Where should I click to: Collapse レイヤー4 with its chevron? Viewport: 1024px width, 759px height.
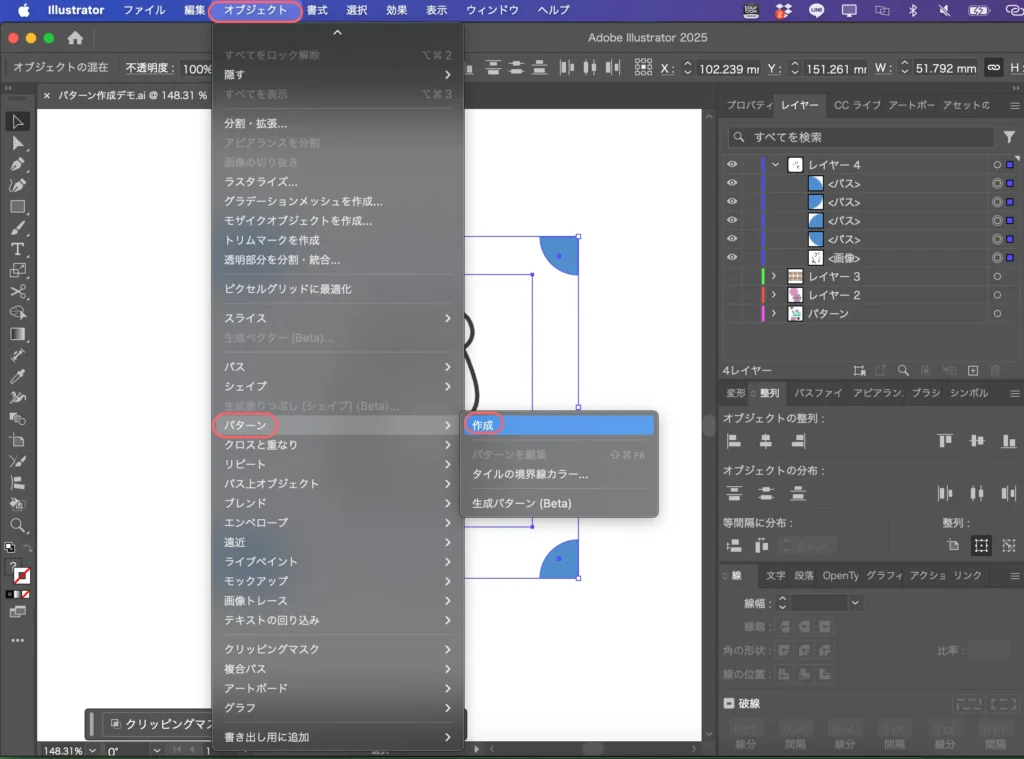tap(775, 164)
